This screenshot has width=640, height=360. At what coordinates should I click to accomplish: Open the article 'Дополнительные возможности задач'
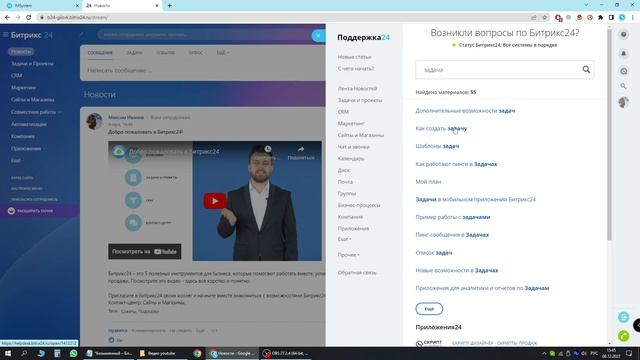click(465, 111)
